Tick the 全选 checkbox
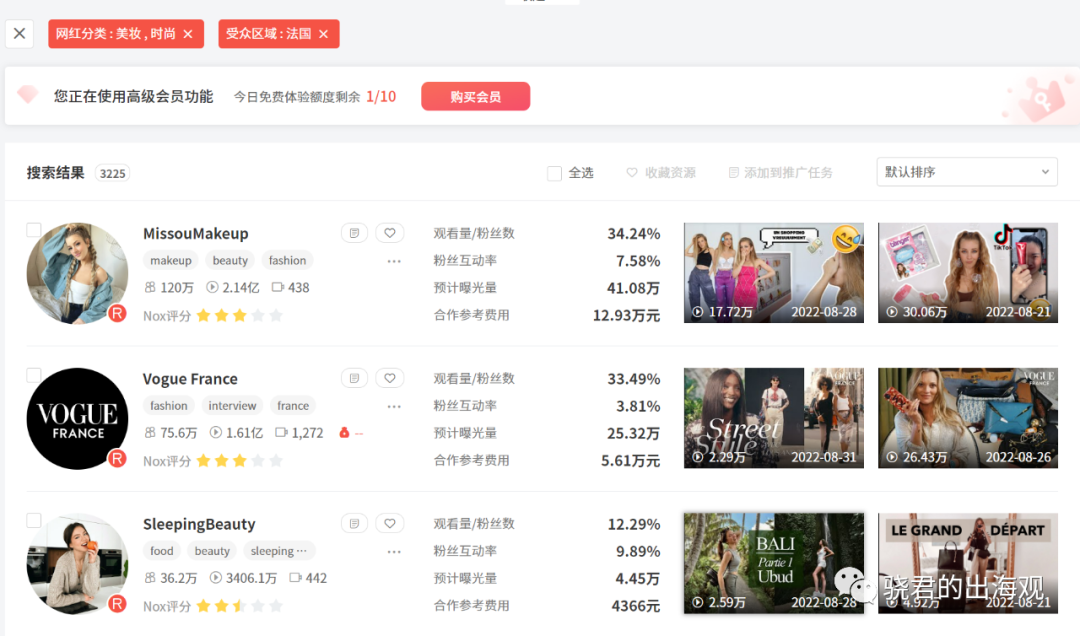The width and height of the screenshot is (1080, 636). click(x=554, y=174)
